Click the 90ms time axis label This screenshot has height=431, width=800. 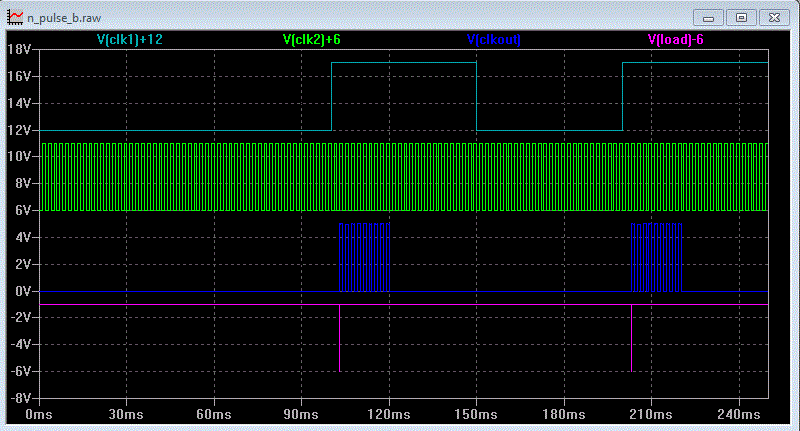pos(301,415)
